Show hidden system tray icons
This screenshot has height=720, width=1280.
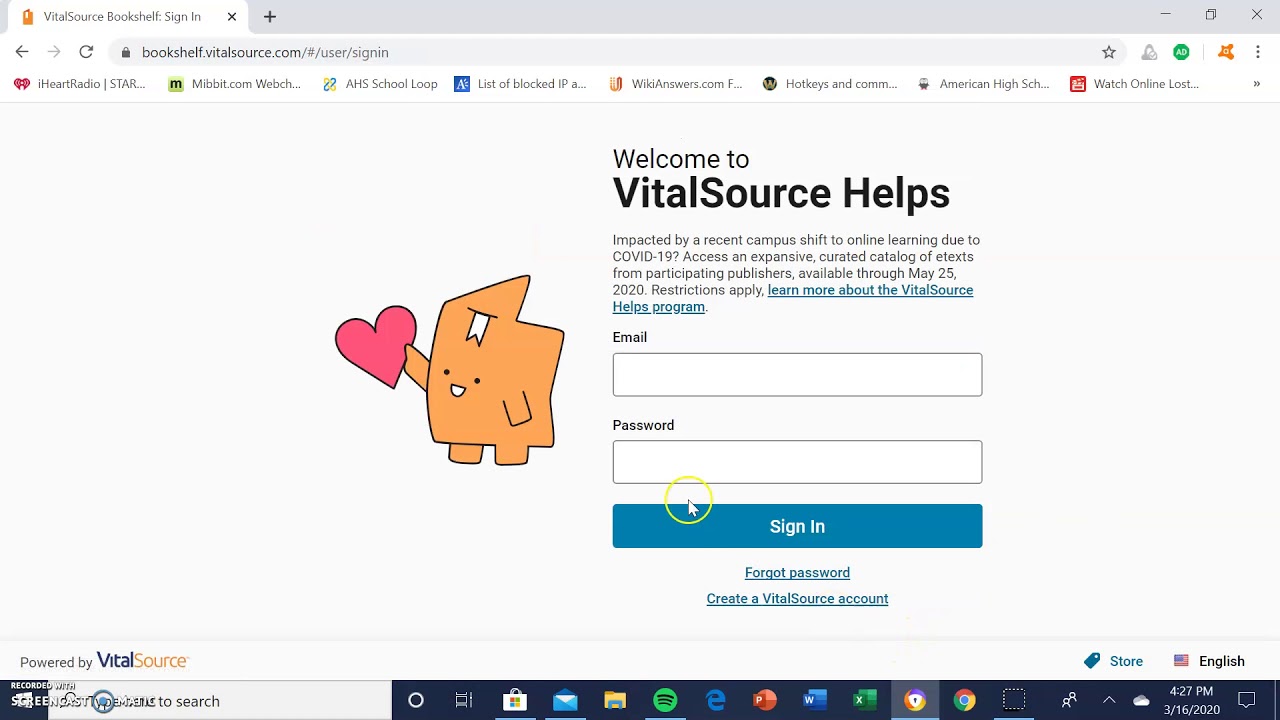(x=1109, y=701)
